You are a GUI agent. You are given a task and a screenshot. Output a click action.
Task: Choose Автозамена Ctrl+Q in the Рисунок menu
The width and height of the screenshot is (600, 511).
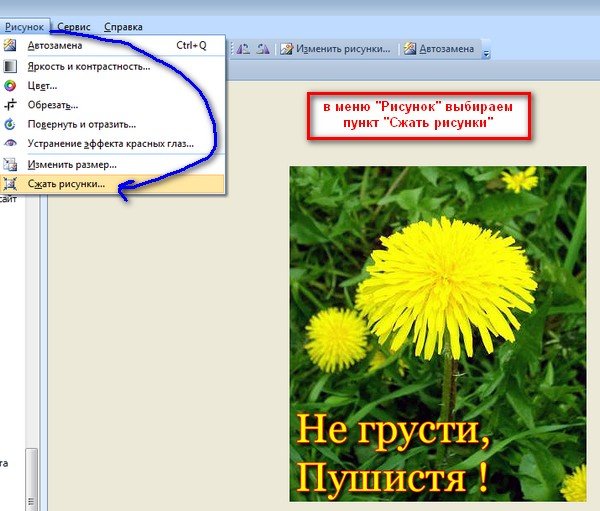point(112,46)
